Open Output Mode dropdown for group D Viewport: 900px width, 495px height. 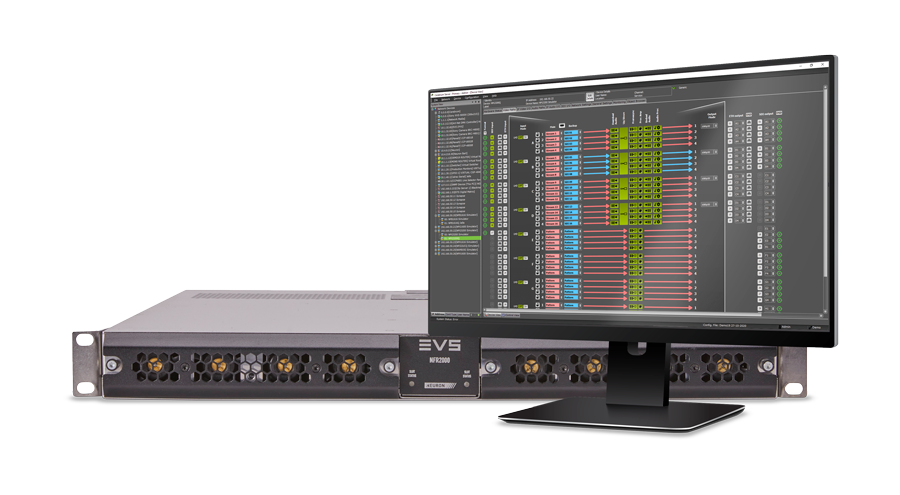[709, 204]
